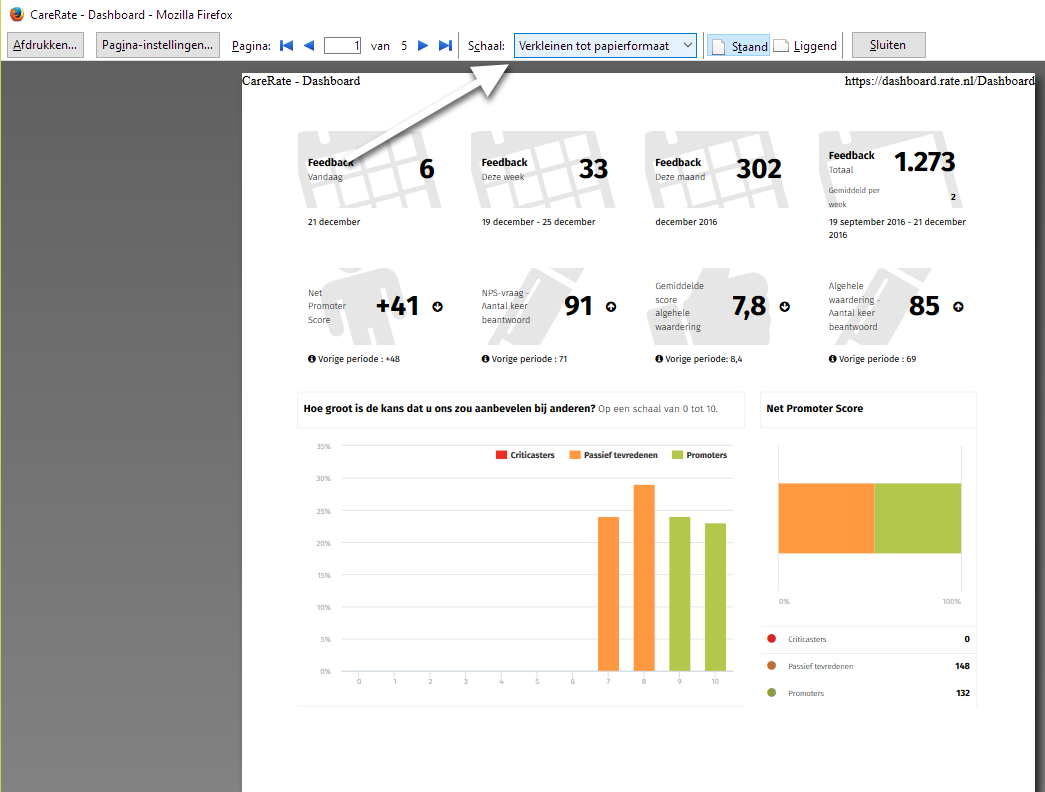Click the december 2016 label

686,222
